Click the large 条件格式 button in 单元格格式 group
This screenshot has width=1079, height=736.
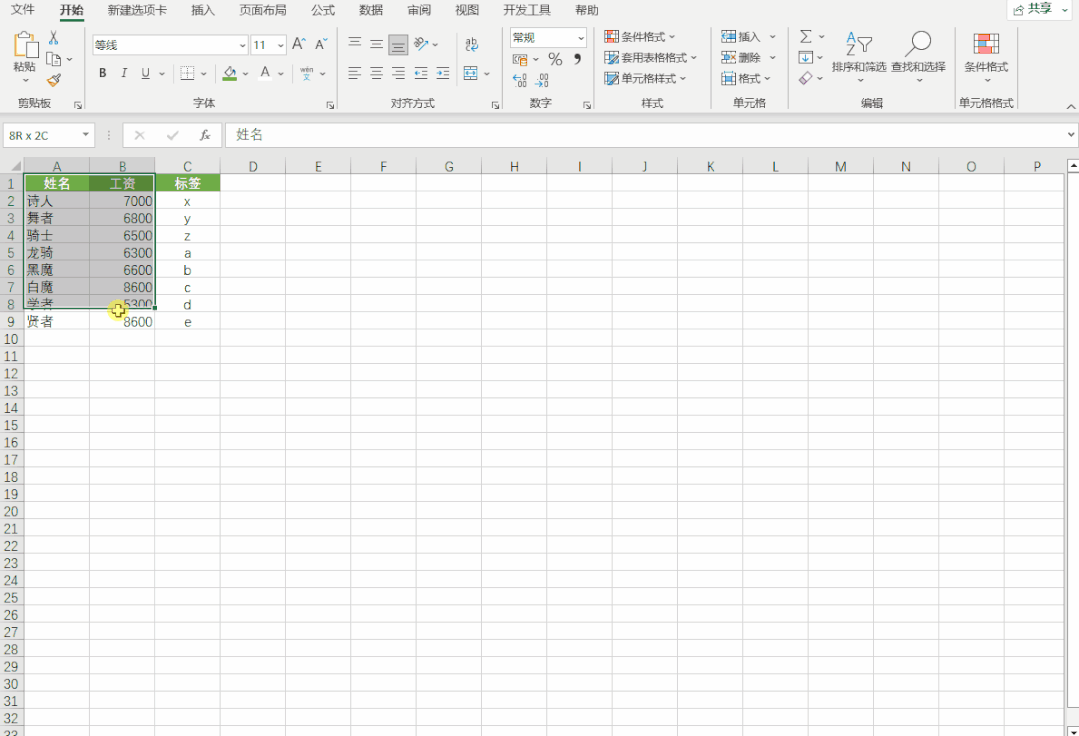tap(986, 56)
